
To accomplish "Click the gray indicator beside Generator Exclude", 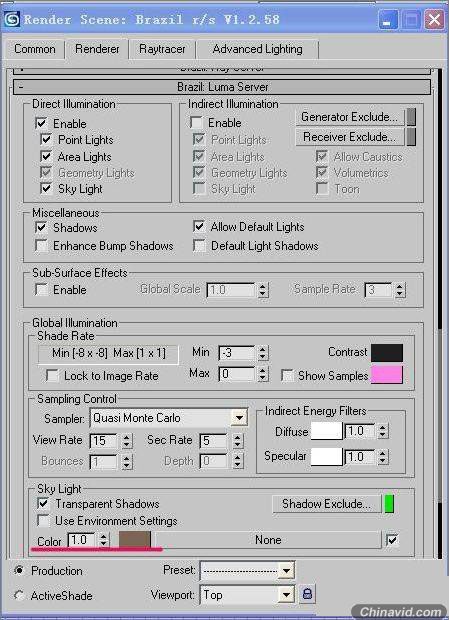I will pos(411,117).
